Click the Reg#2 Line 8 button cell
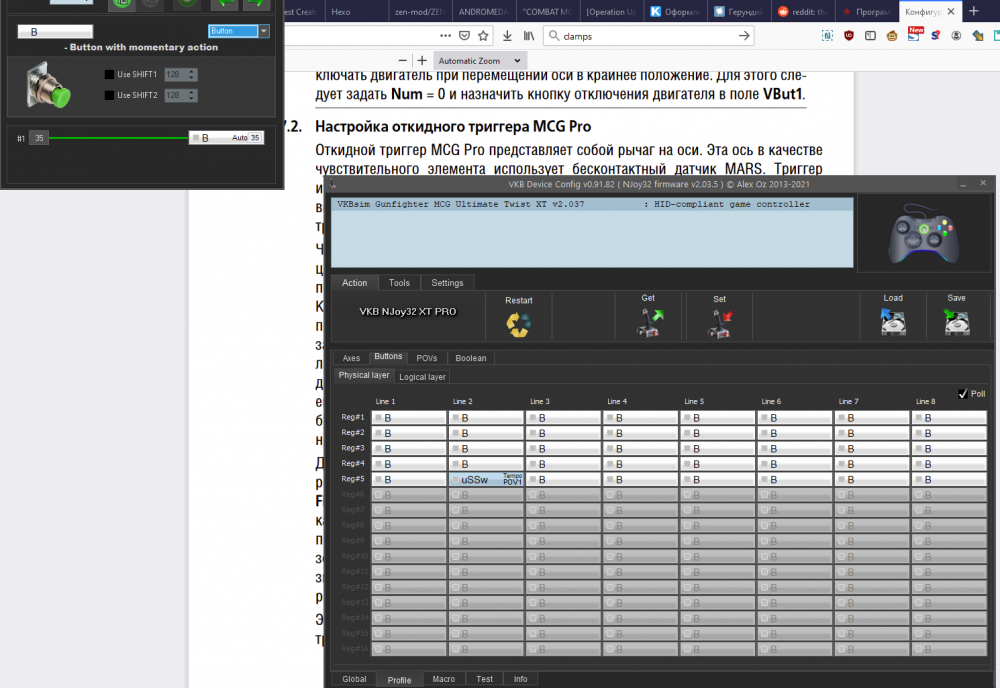The image size is (1000, 688). [949, 433]
